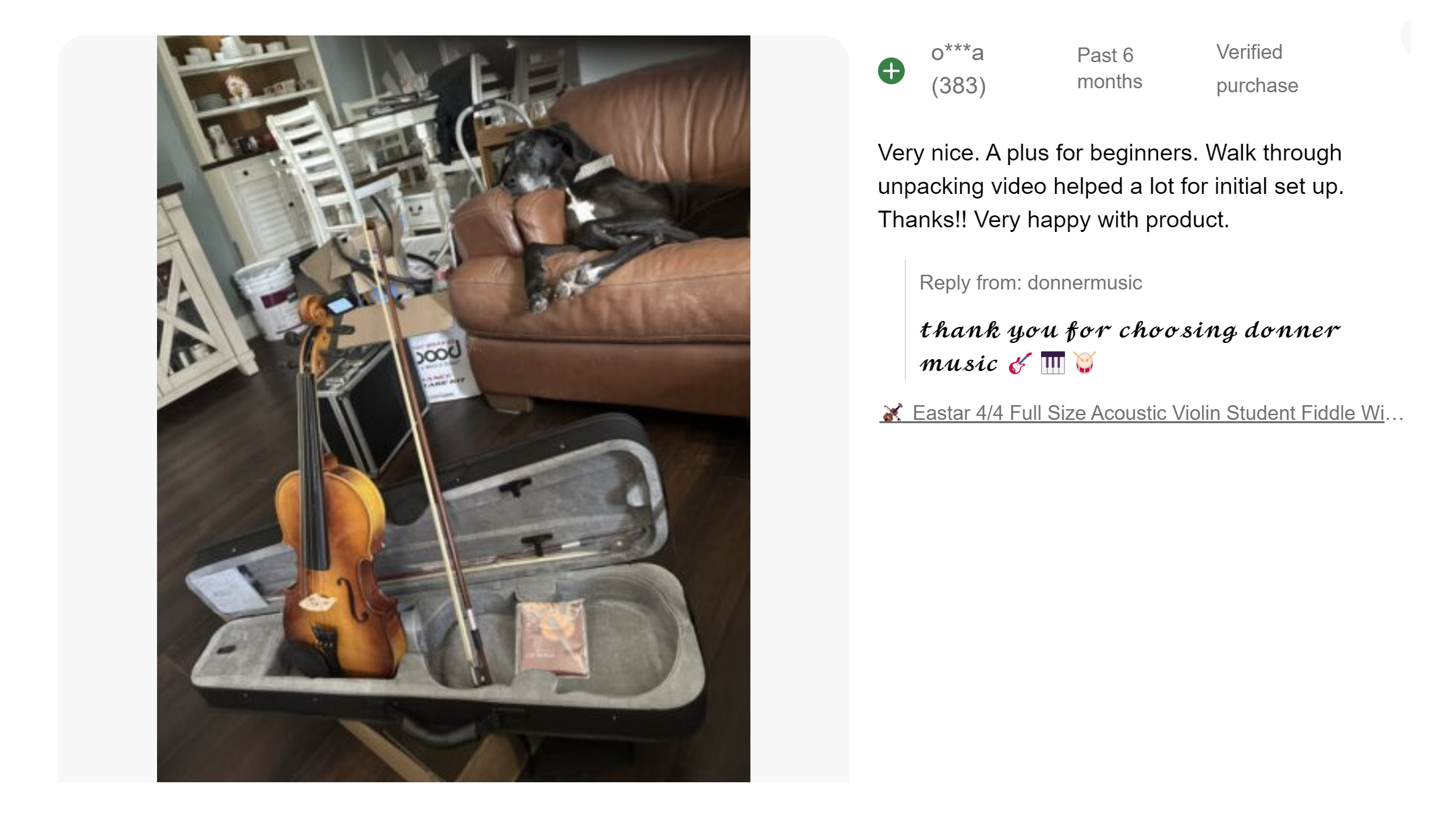Click the guitar emoji in seller reply
Viewport: 1456px width, 815px height.
1020,363
